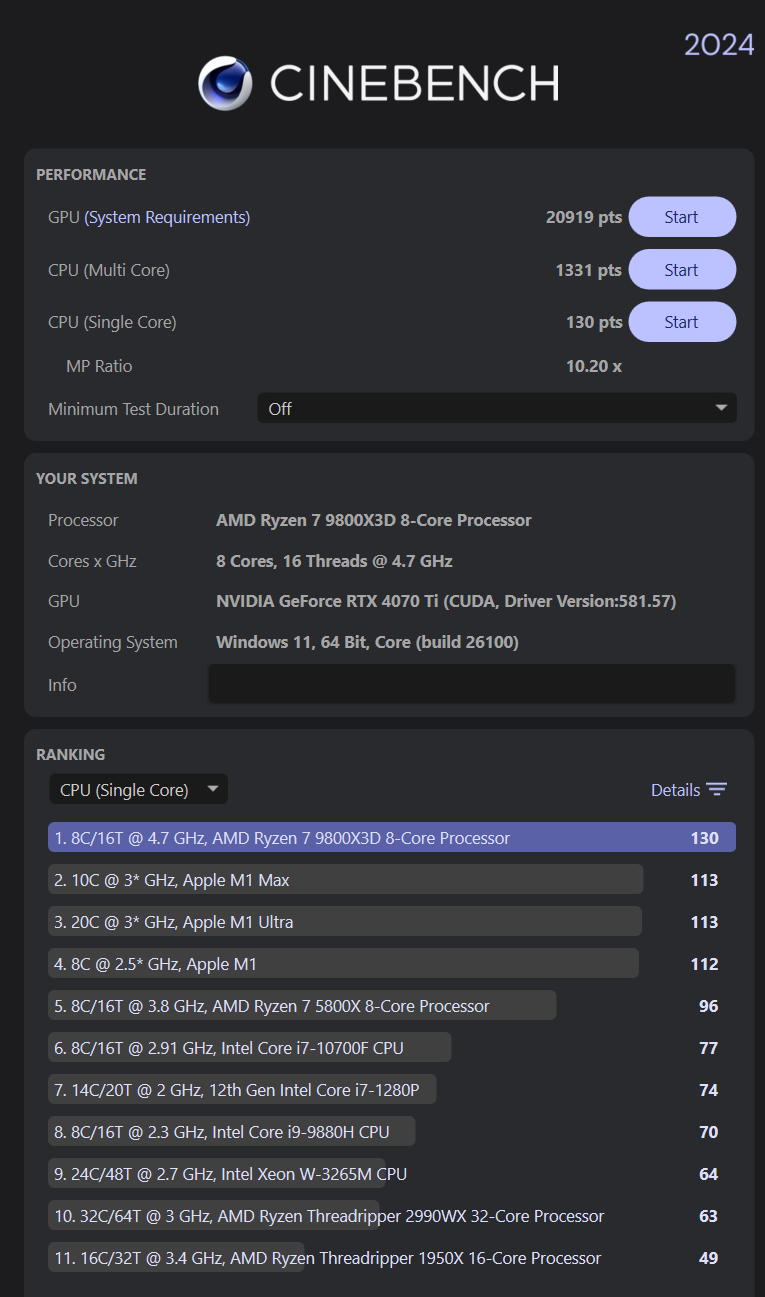The image size is (765, 1297).
Task: Open the System Requirements link
Action: 167,217
